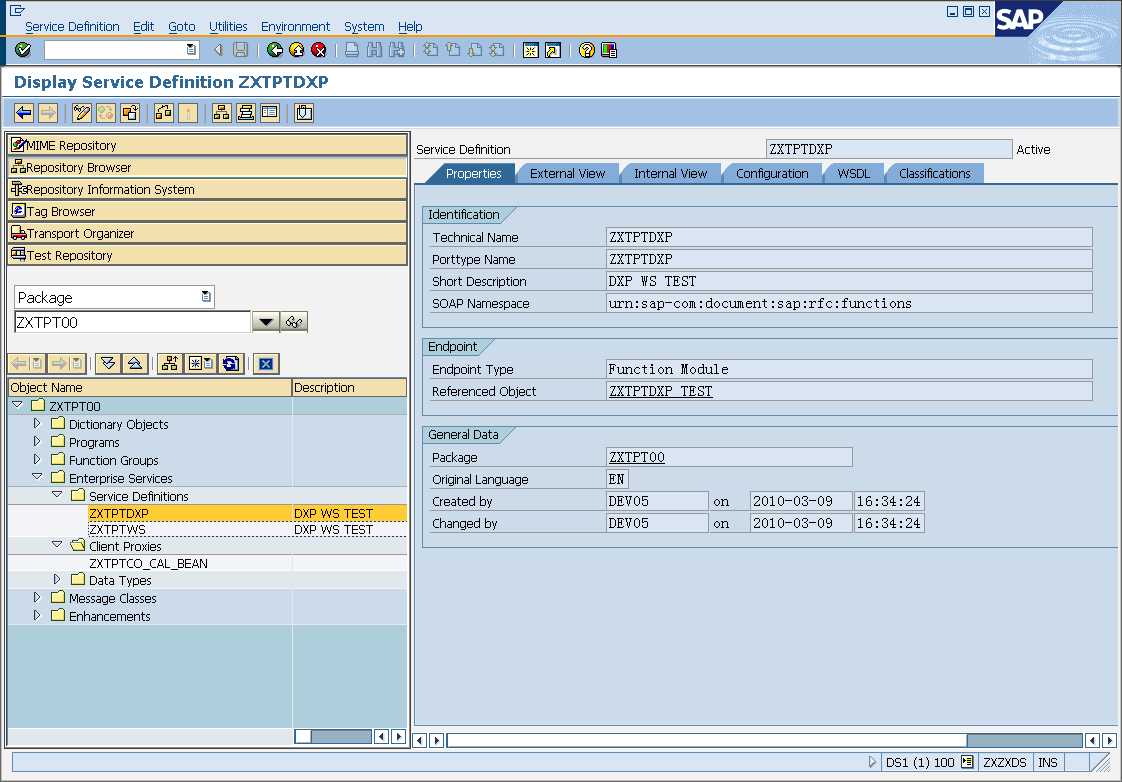Expand the Enhancements folder
Image resolution: width=1122 pixels, height=782 pixels.
37,615
